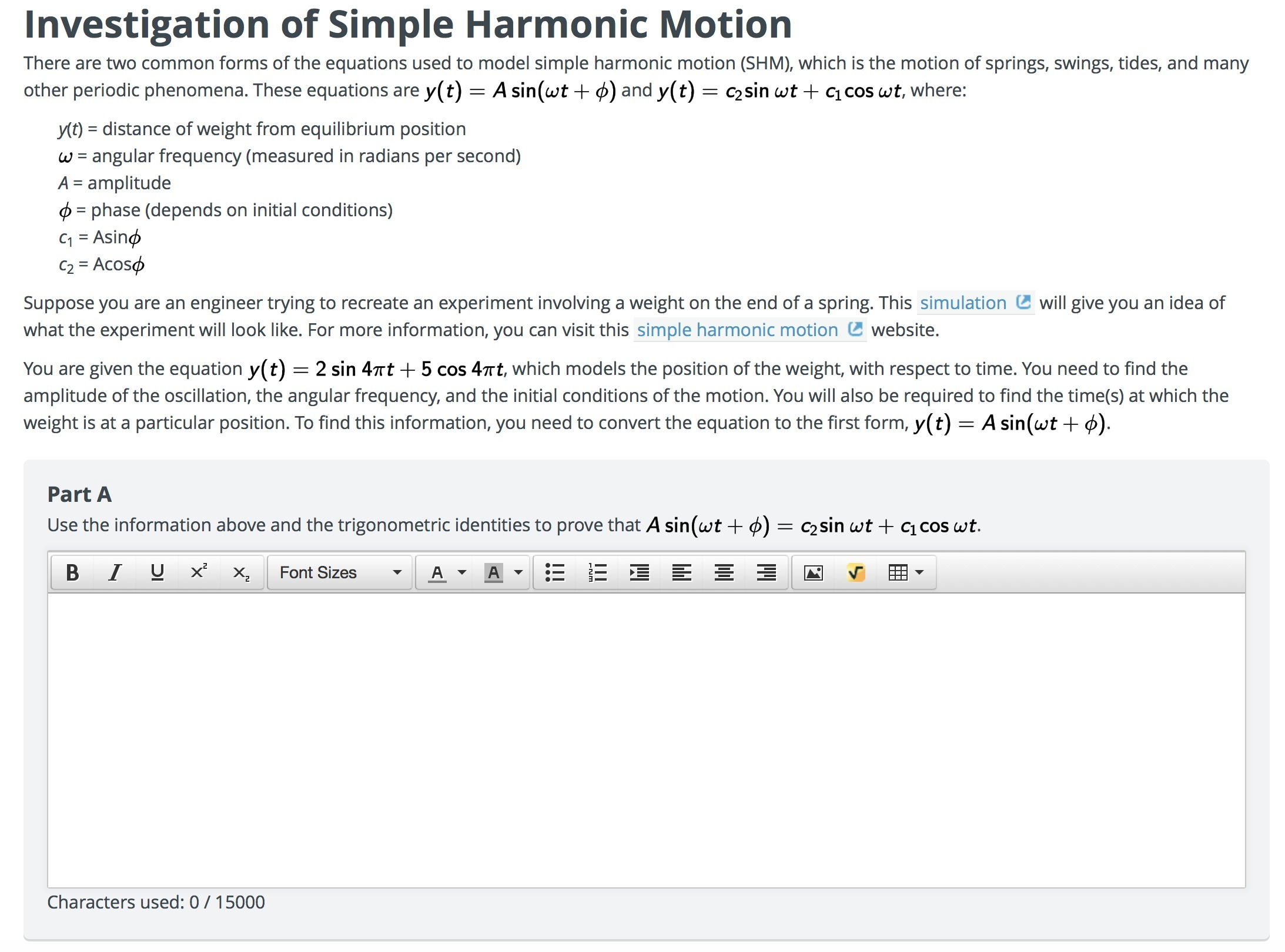Screen dimensions: 1285x952
Task: Align text to the left
Action: pos(681,572)
